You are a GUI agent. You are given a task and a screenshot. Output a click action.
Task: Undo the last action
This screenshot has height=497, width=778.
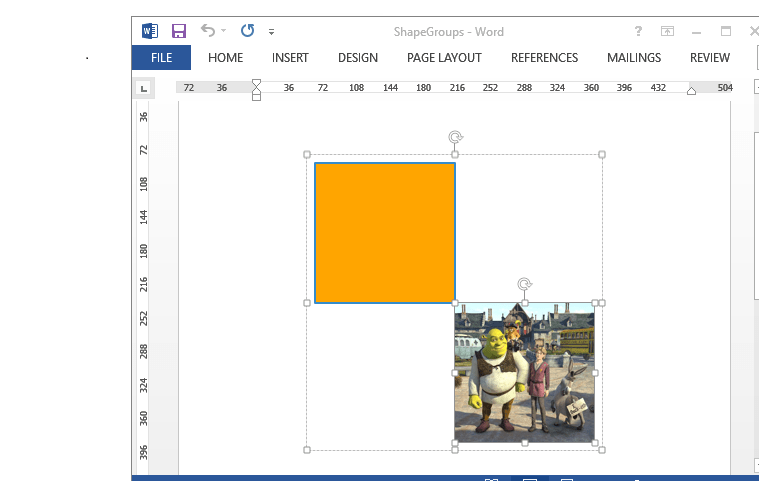pos(208,31)
